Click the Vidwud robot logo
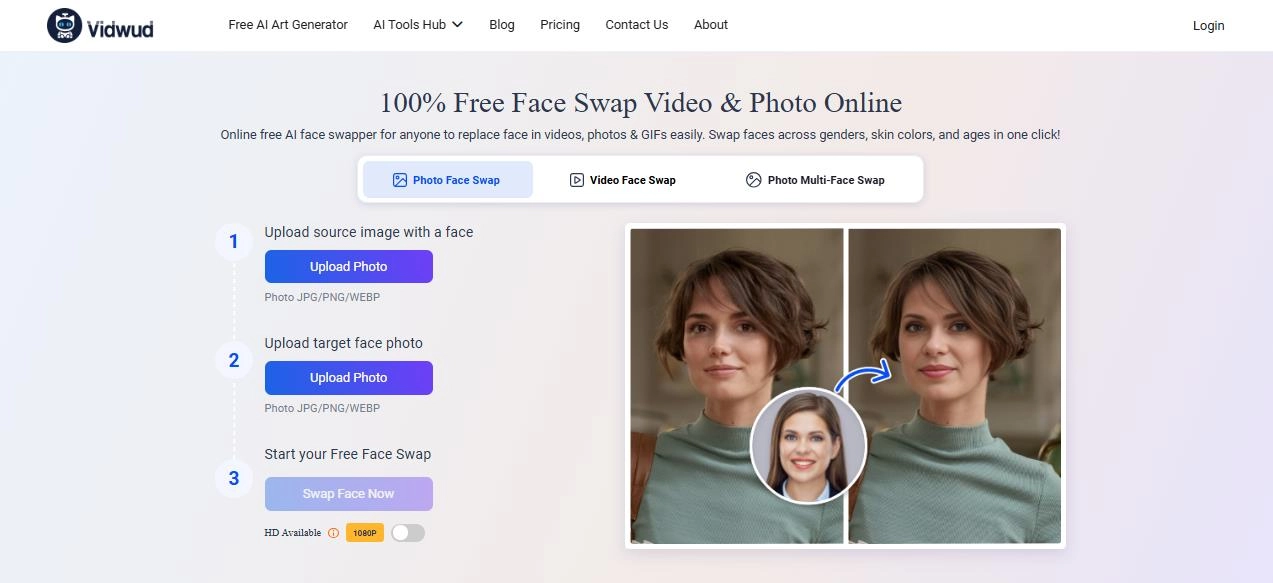The image size is (1273, 583). coord(64,25)
